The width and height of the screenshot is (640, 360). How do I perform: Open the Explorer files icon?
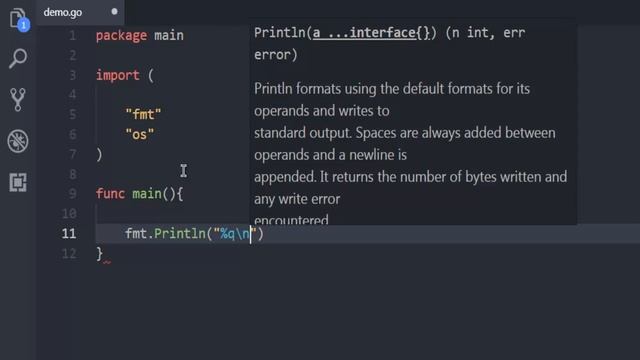click(x=18, y=18)
